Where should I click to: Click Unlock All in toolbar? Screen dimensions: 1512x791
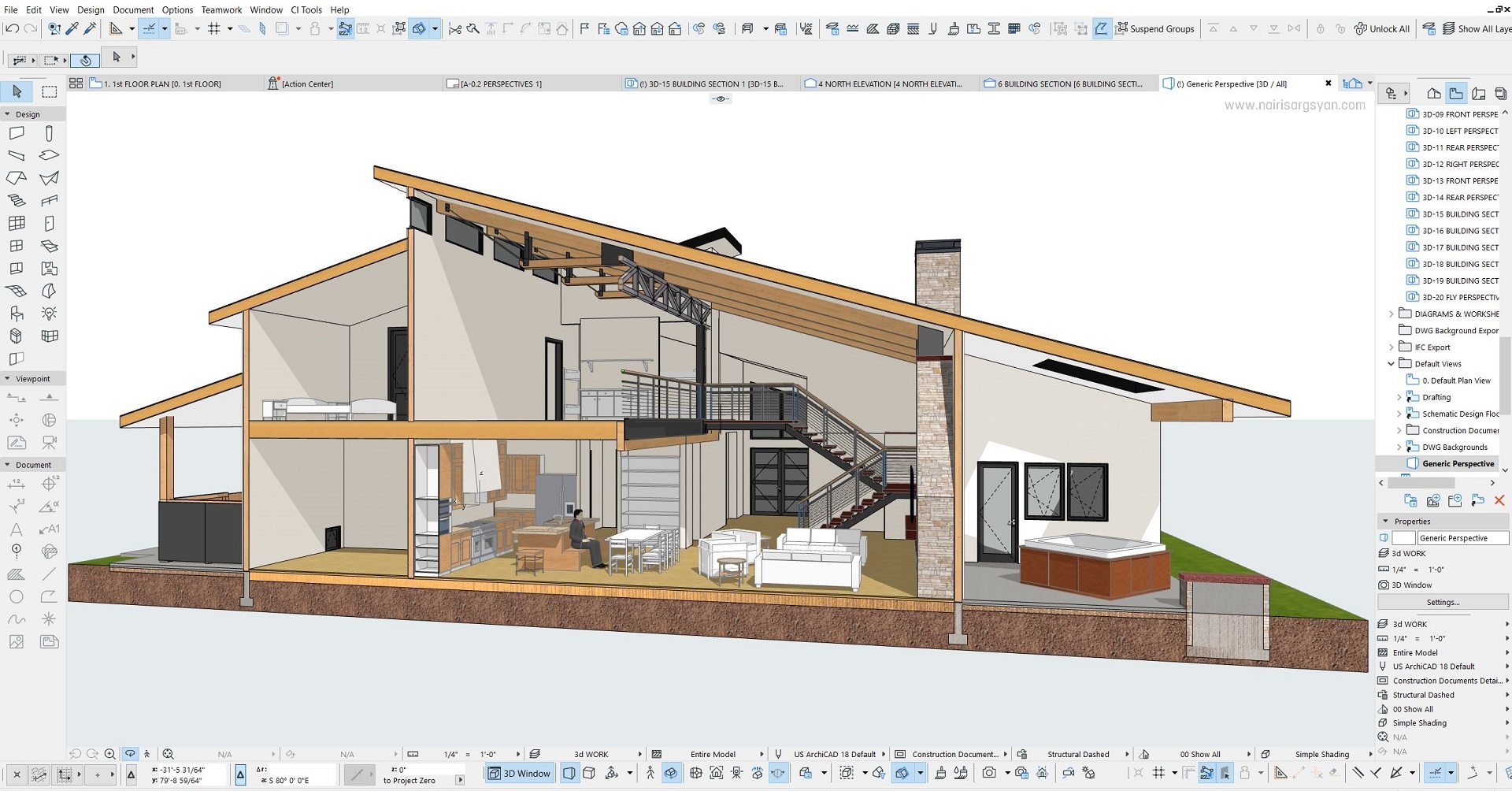pyautogui.click(x=1382, y=28)
